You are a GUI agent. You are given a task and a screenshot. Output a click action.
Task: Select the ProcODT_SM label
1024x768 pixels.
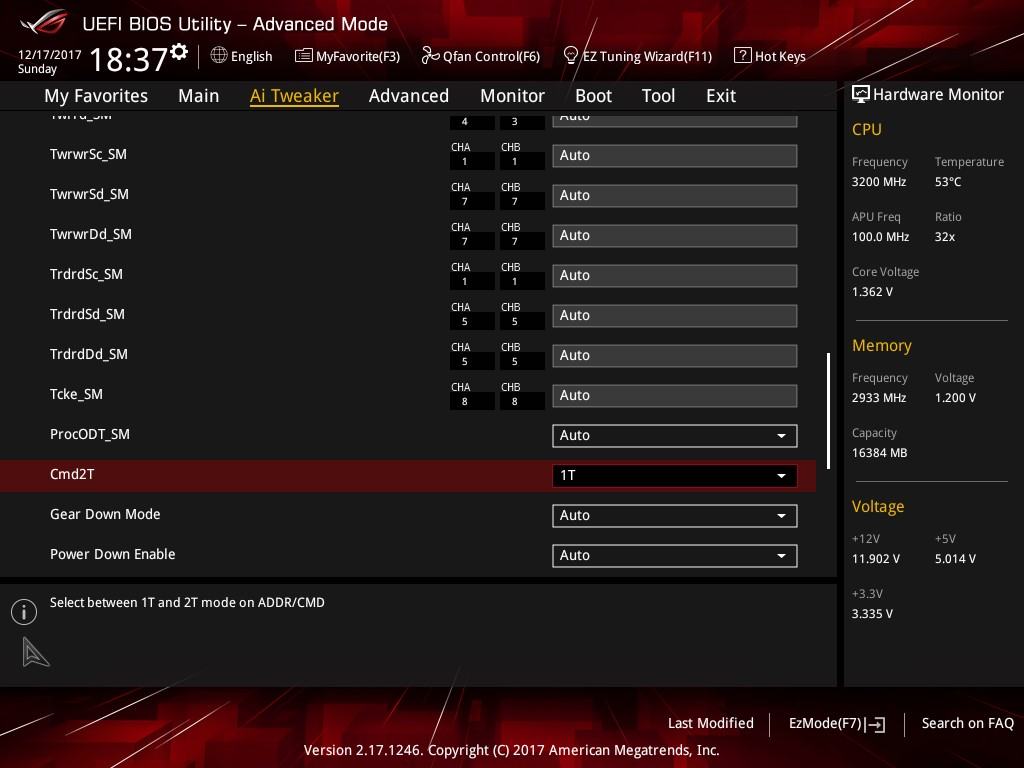(89, 434)
